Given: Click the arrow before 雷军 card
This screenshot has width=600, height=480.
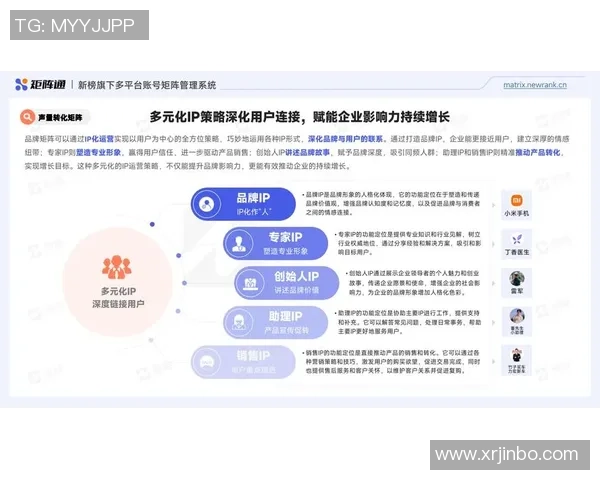Looking at the screenshot, I should pos(493,283).
